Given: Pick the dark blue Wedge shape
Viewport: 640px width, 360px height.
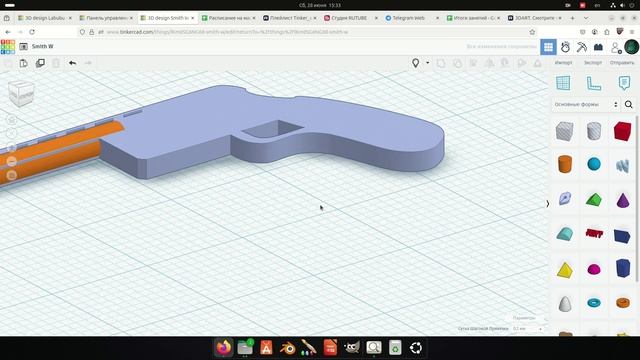Looking at the screenshot, I should [622, 236].
